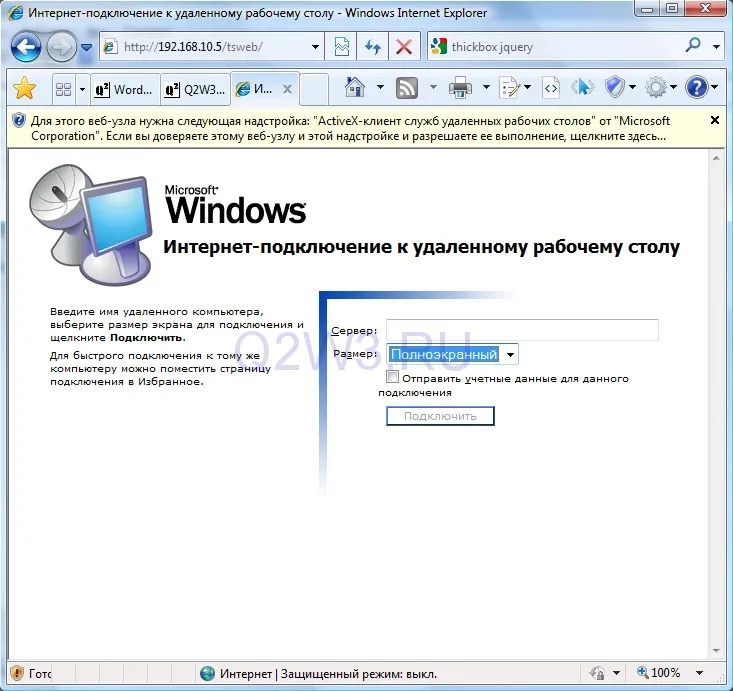Click the scrollbar up arrow
The width and height of the screenshot is (733, 691).
click(716, 158)
